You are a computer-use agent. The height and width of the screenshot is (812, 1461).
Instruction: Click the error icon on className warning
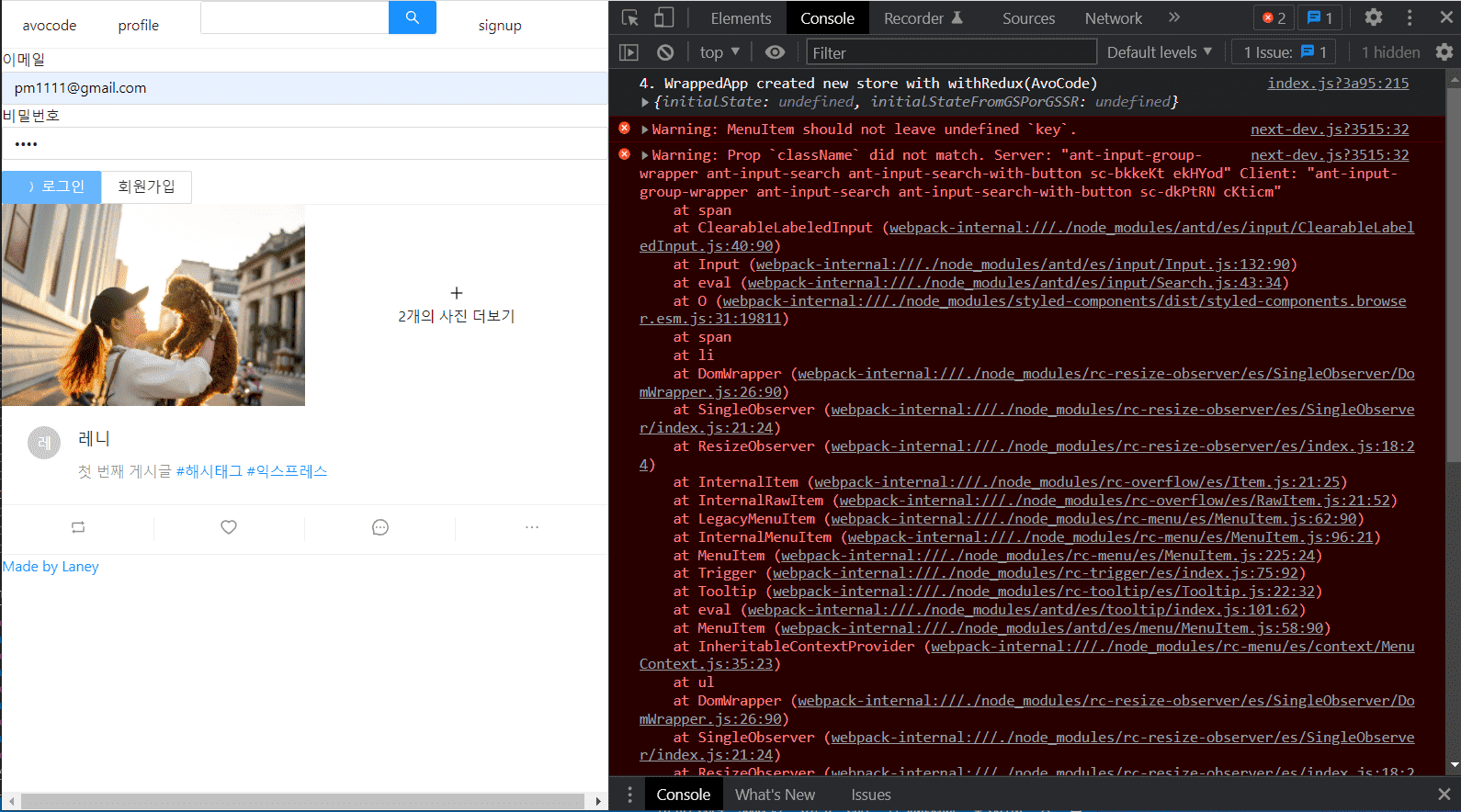pyautogui.click(x=625, y=154)
